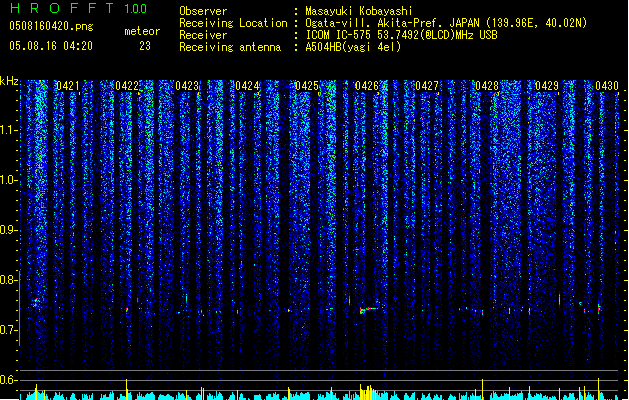The height and width of the screenshot is (400, 629).
Task: Click the 1.1 kHz frequency axis label
Action: coord(8,130)
